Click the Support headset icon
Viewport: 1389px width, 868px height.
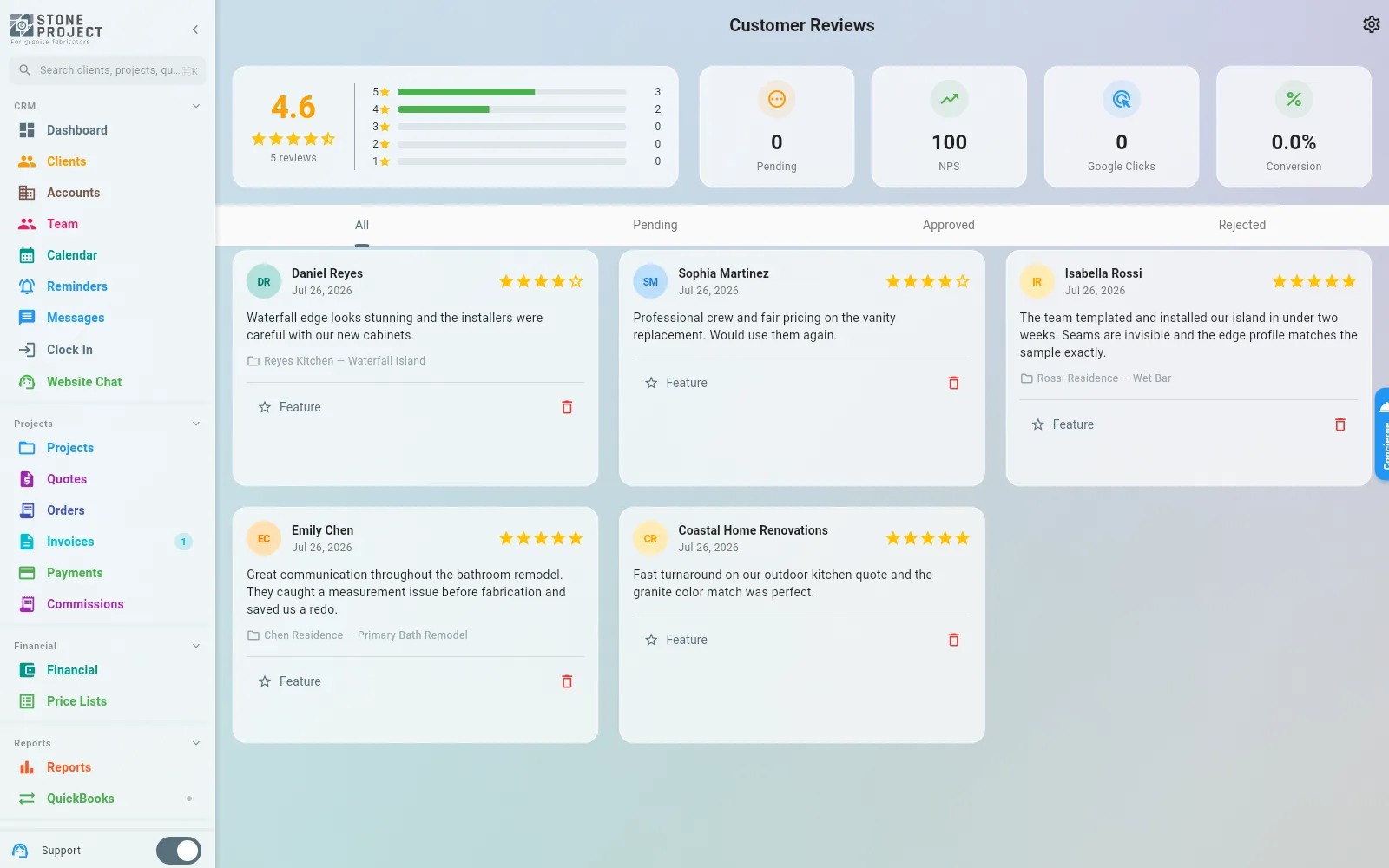click(21, 851)
